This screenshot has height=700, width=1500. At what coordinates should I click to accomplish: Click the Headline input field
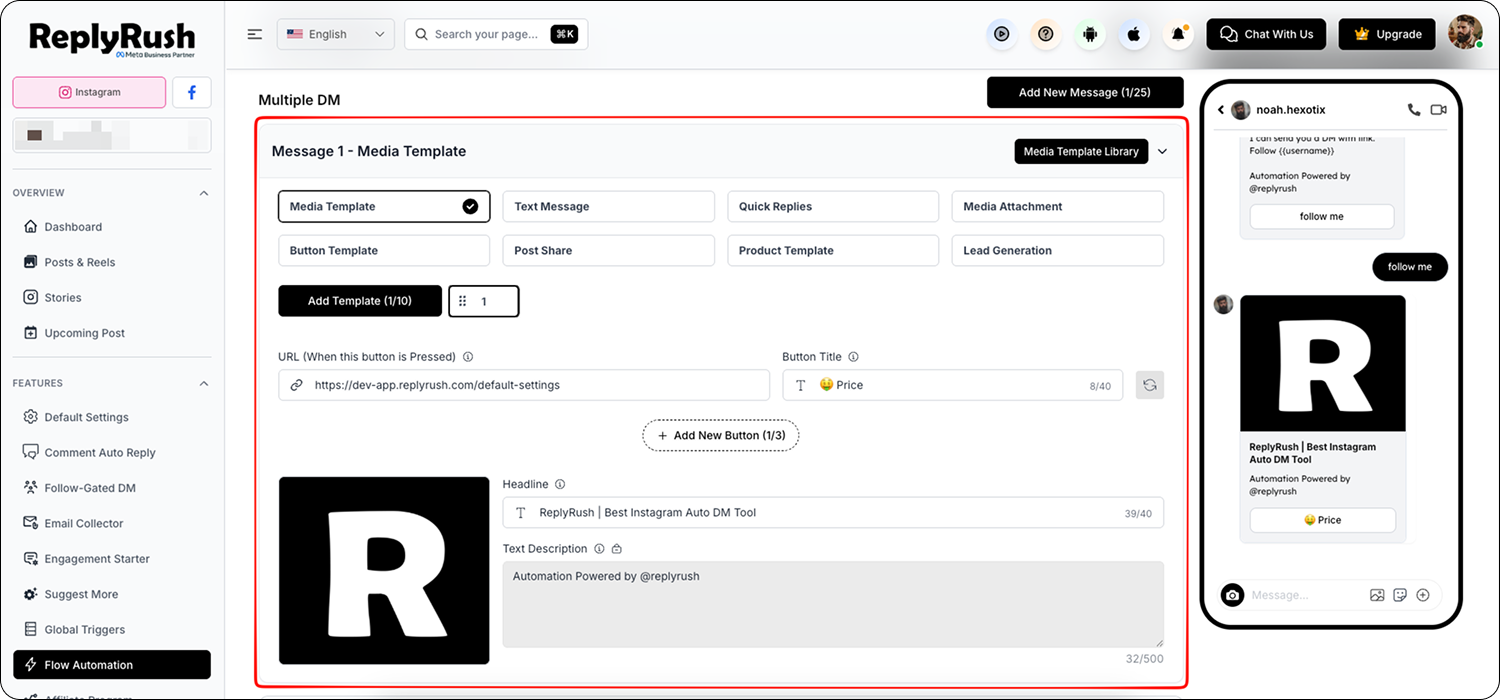[833, 513]
